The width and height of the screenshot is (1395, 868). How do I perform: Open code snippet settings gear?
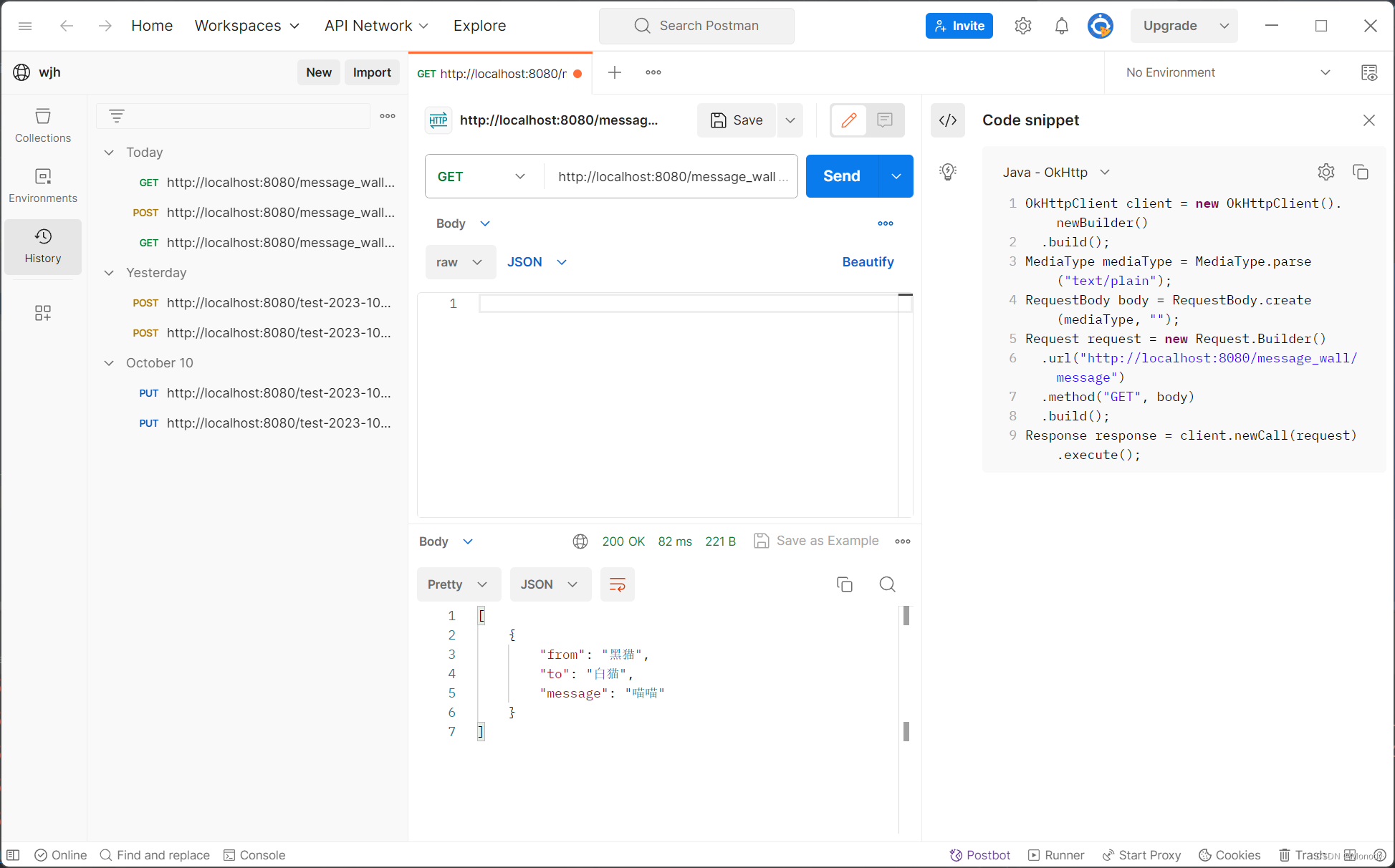(x=1326, y=172)
